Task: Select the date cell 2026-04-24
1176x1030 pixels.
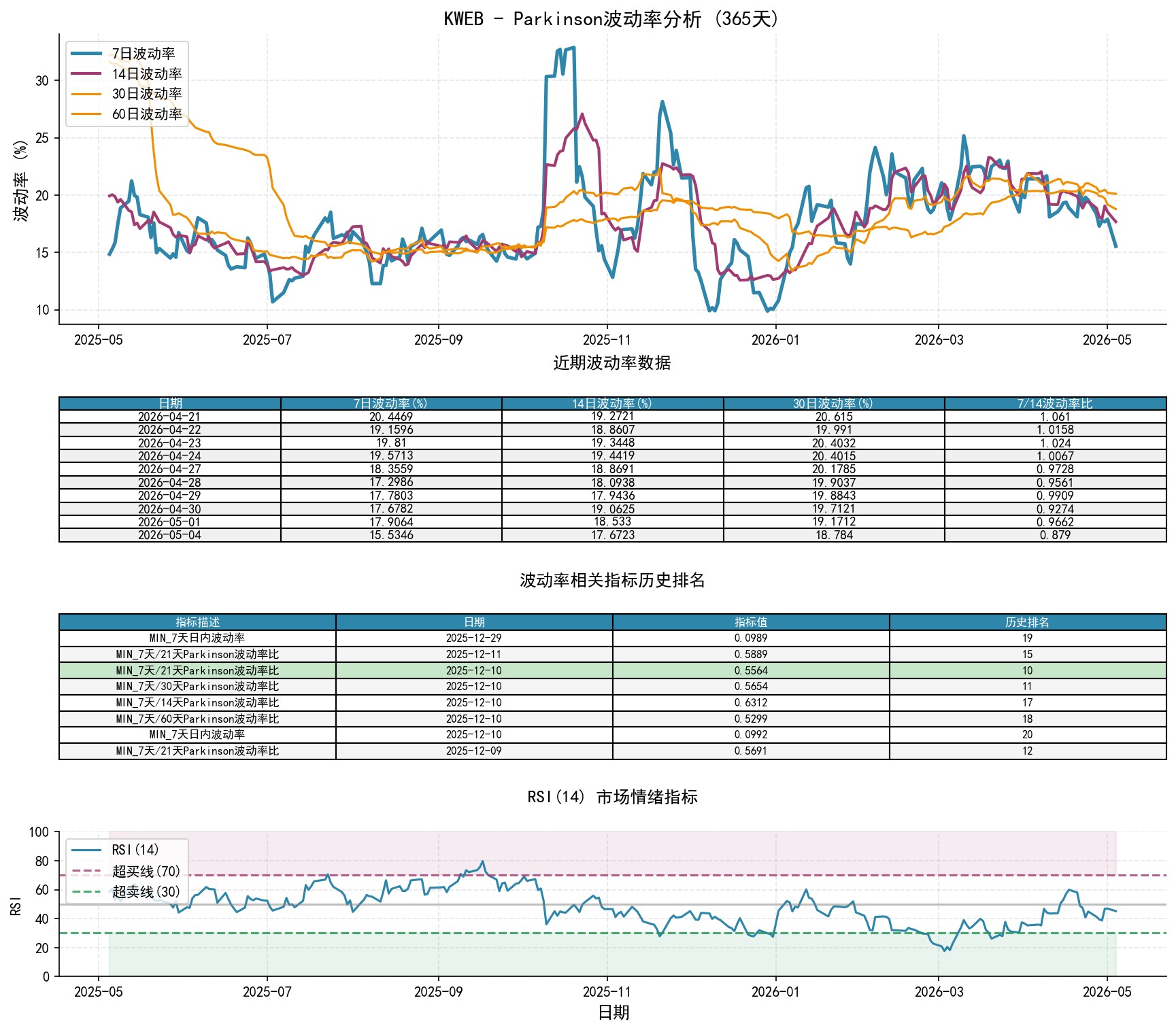Action: point(169,456)
